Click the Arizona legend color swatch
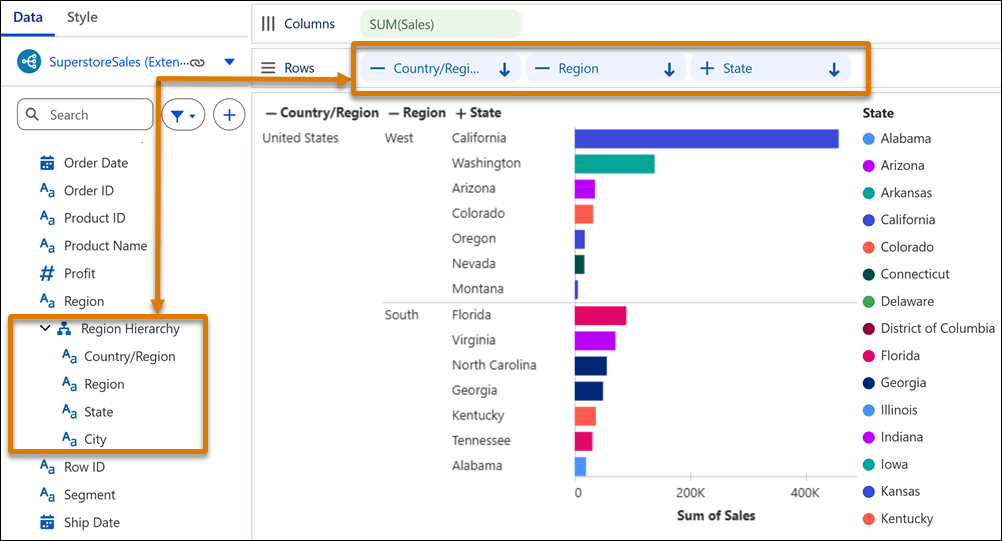Image resolution: width=1002 pixels, height=541 pixels. (868, 166)
